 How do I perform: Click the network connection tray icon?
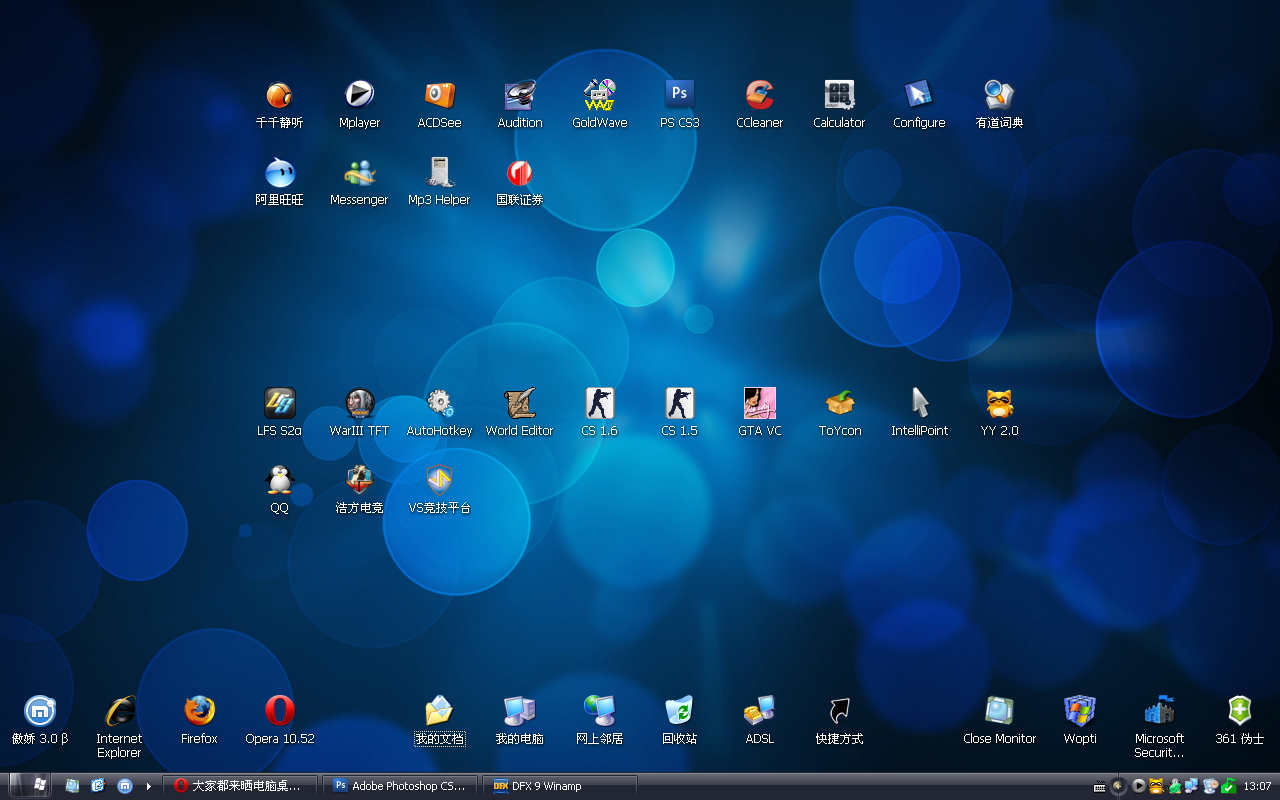click(1191, 786)
